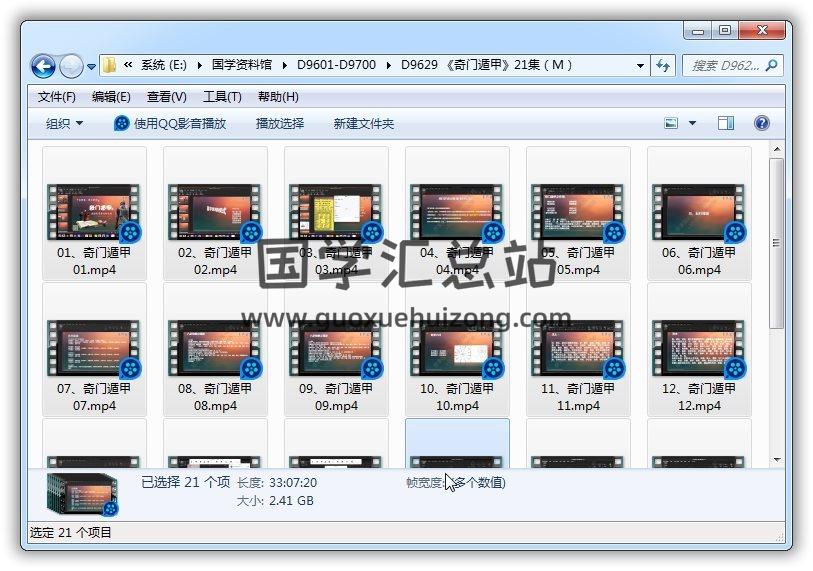Click the vertical scrollbar thumb
Screen dimensions: 813x571
776,243
